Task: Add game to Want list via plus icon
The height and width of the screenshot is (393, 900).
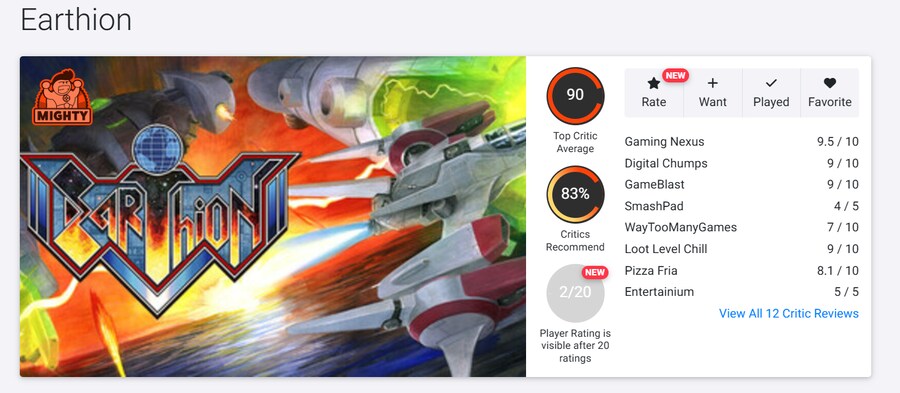Action: coord(712,83)
